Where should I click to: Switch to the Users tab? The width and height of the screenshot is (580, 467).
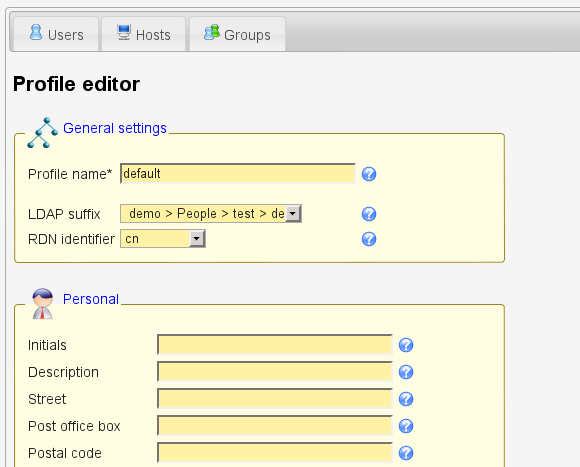coord(56,34)
